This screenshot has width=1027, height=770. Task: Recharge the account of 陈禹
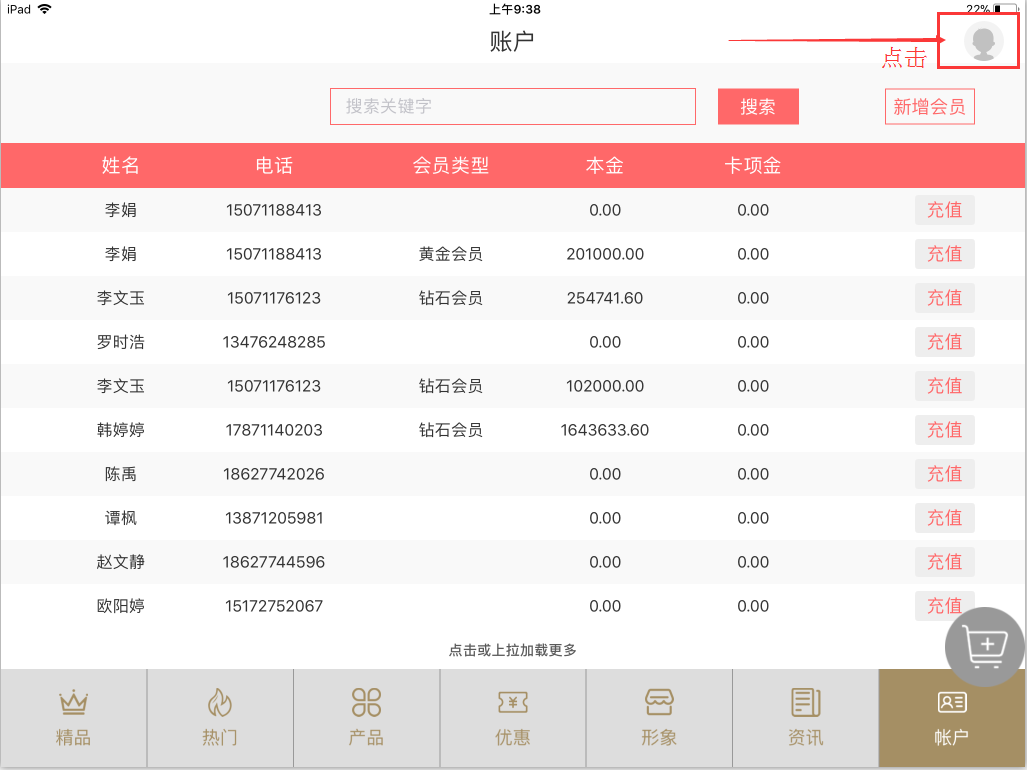944,474
